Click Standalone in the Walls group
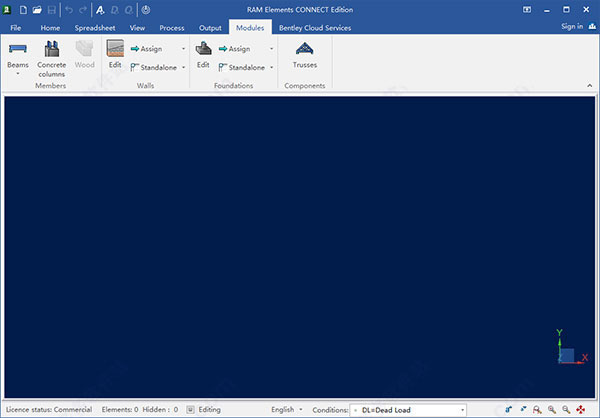Screen dimensions: 600x418 point(153,67)
